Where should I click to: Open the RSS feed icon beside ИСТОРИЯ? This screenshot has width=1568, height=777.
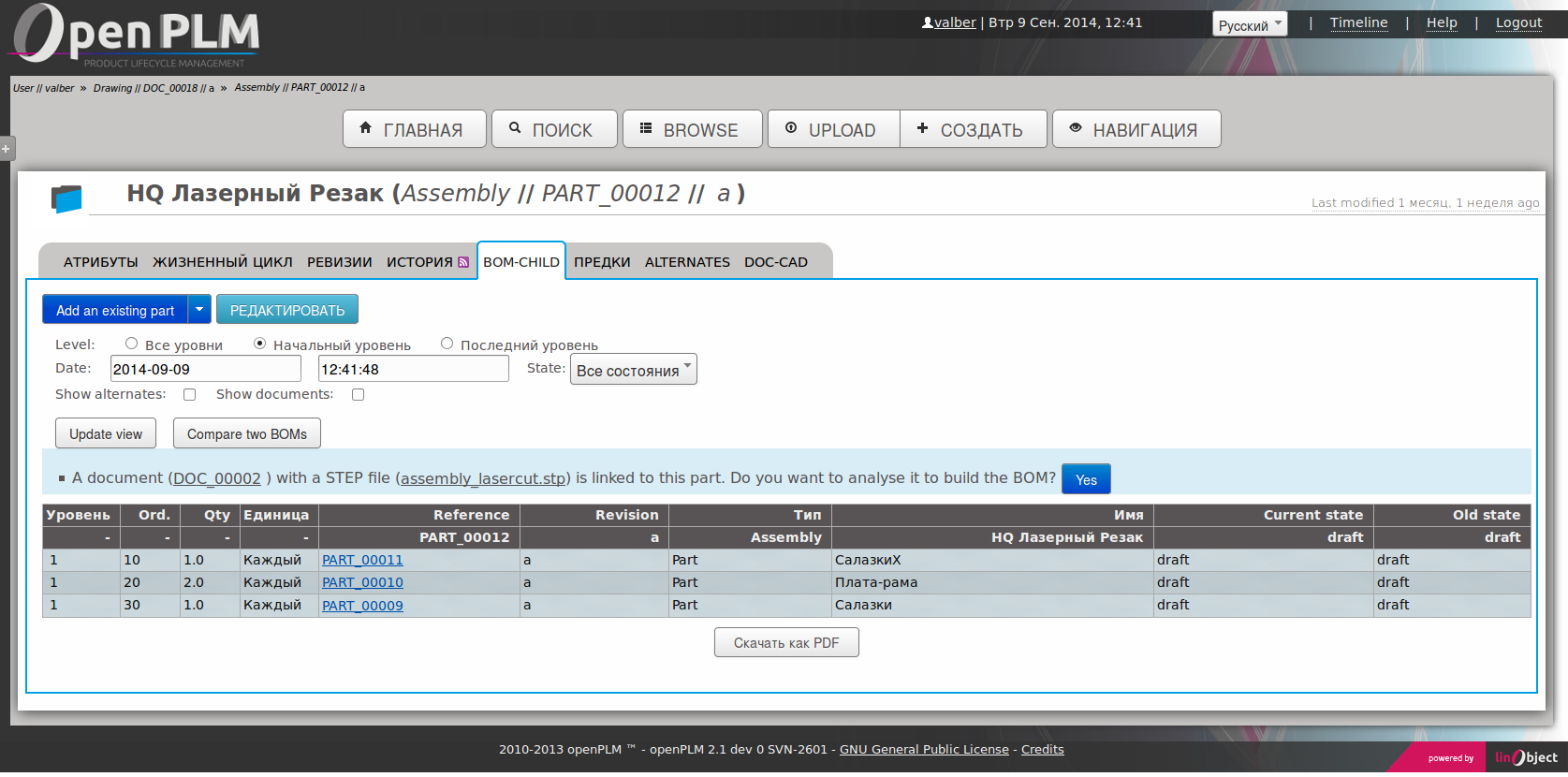point(463,263)
